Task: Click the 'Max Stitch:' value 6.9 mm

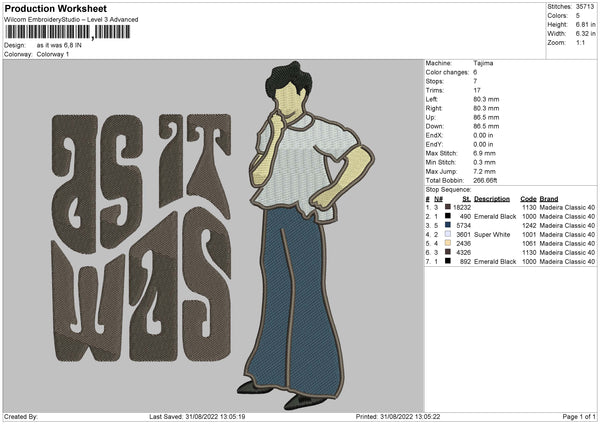Action: tap(484, 153)
